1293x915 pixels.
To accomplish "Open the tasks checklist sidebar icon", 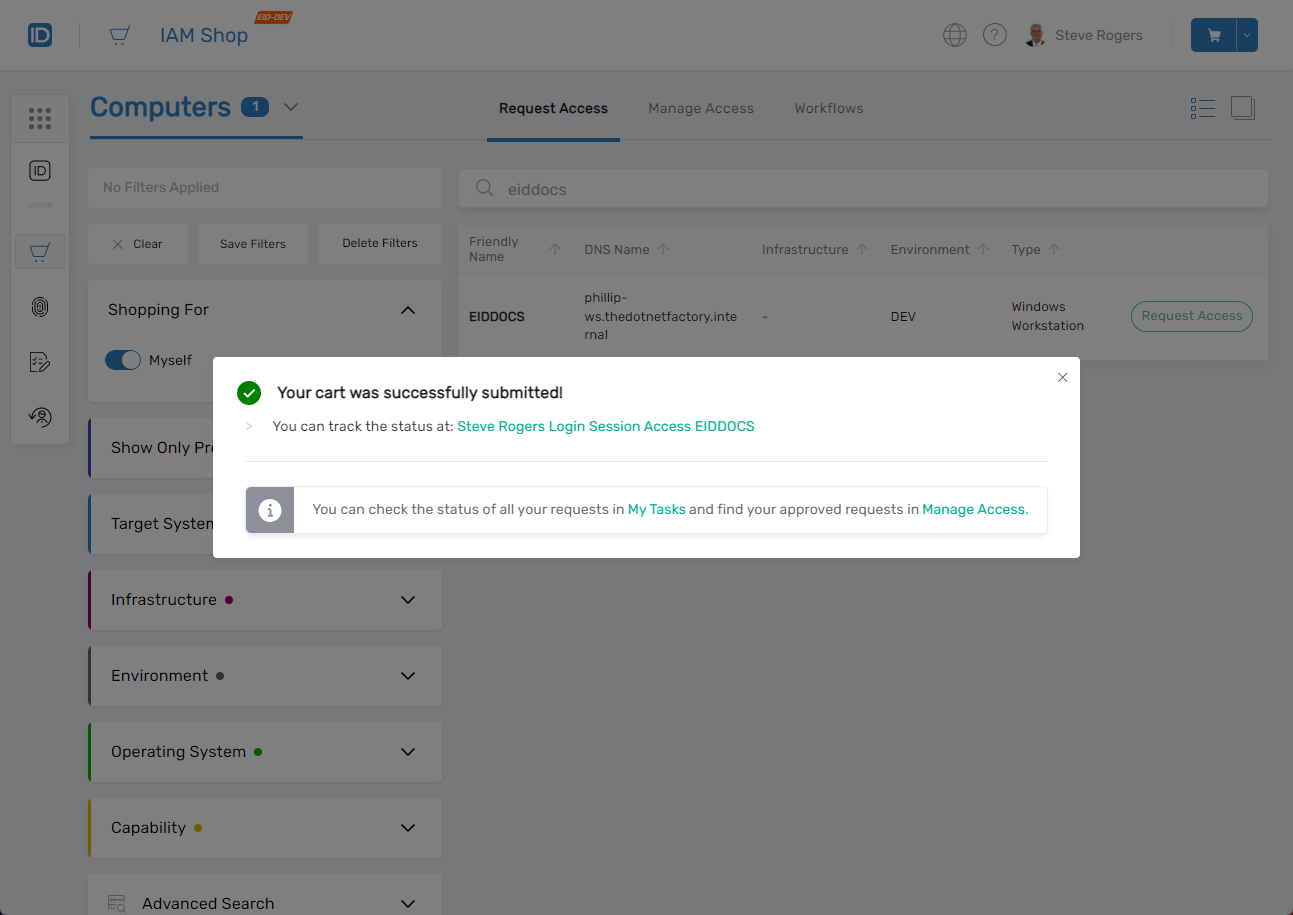I will (40, 362).
